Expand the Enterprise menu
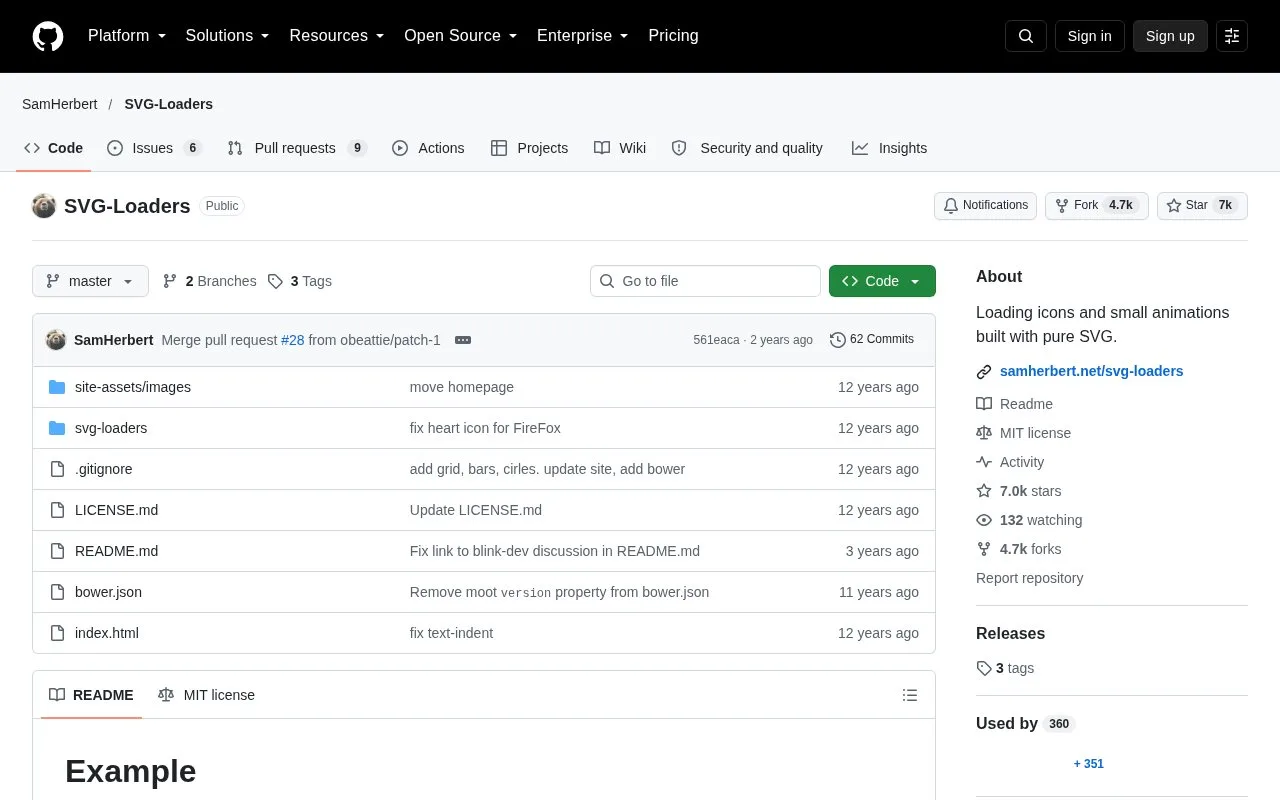Viewport: 1280px width, 800px height. pos(583,36)
